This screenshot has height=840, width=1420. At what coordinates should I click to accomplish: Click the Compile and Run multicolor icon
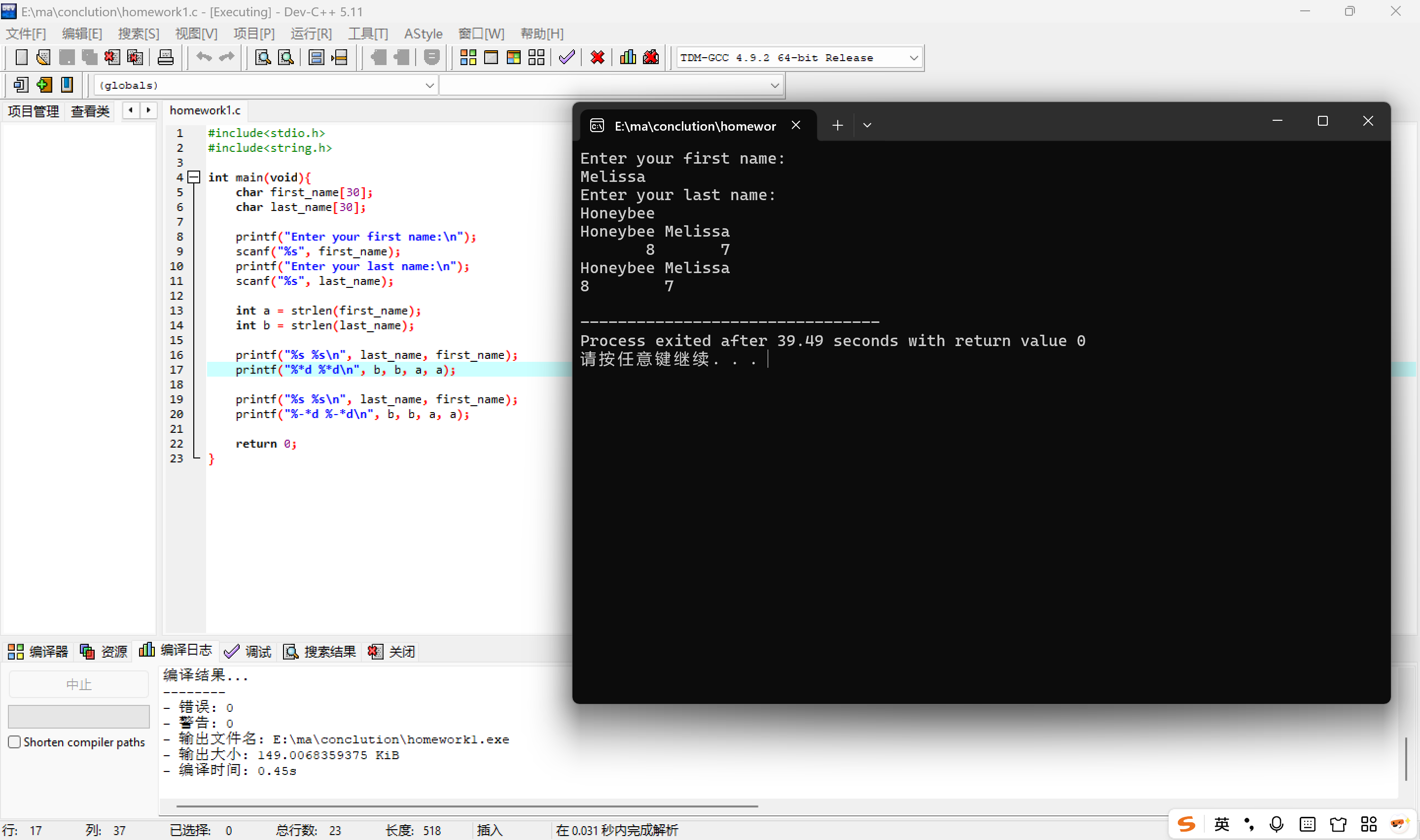tap(513, 57)
